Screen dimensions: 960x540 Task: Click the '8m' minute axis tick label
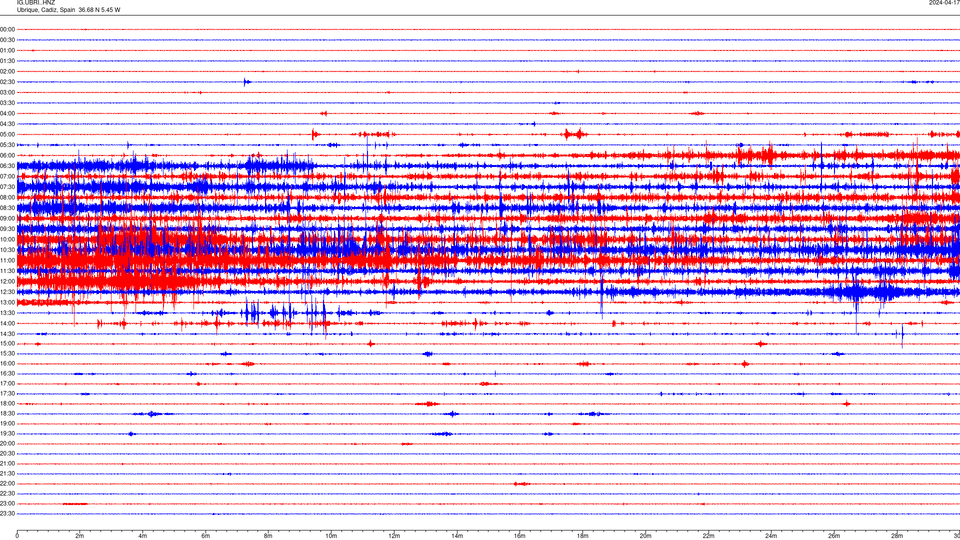coord(268,536)
